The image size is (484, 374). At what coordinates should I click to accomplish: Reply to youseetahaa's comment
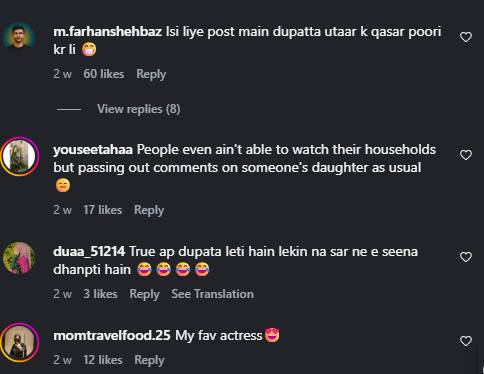[x=149, y=210]
